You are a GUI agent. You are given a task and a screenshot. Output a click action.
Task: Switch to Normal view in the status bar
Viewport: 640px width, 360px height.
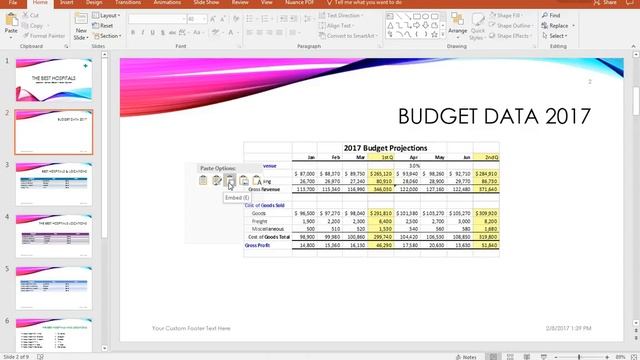[x=493, y=357]
